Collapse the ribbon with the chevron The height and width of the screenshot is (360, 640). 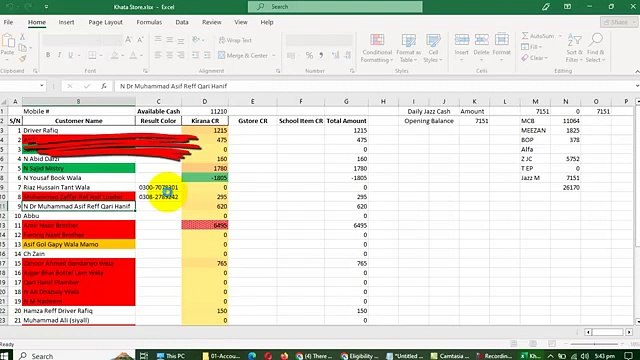pos(637,71)
